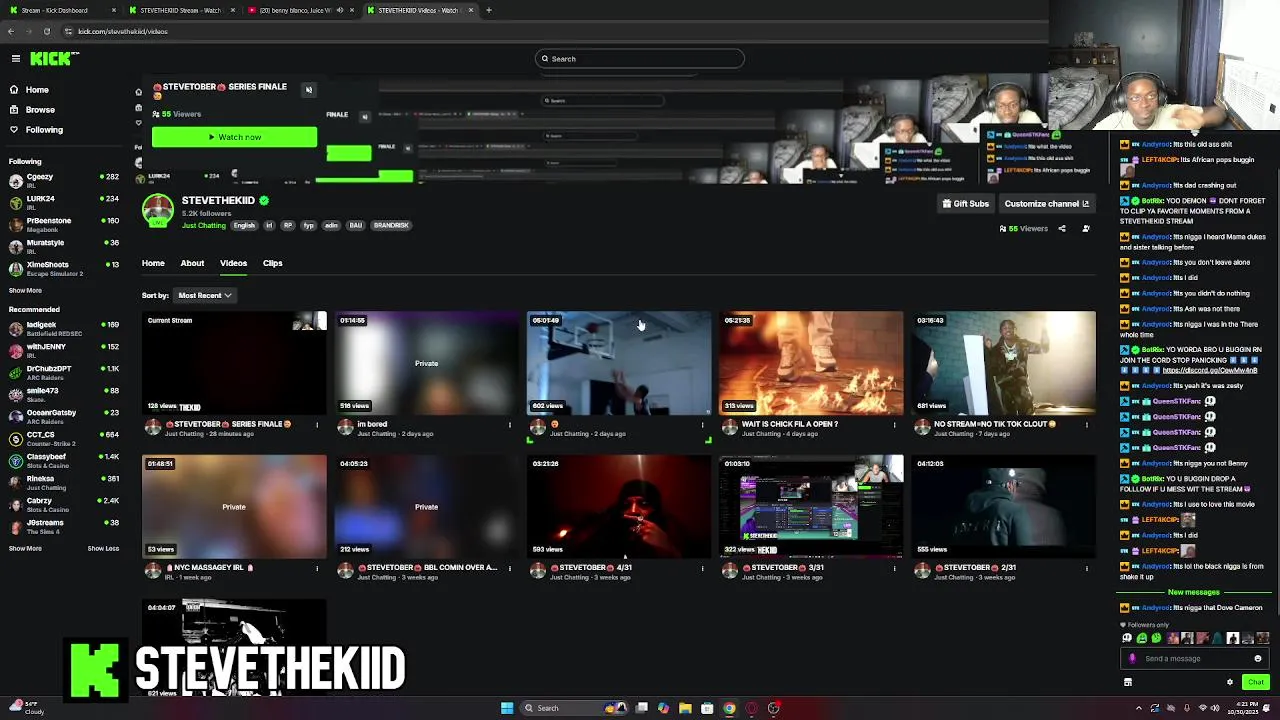Select PrBeenstone in the Following list
The width and height of the screenshot is (1280, 720).
tap(64, 225)
